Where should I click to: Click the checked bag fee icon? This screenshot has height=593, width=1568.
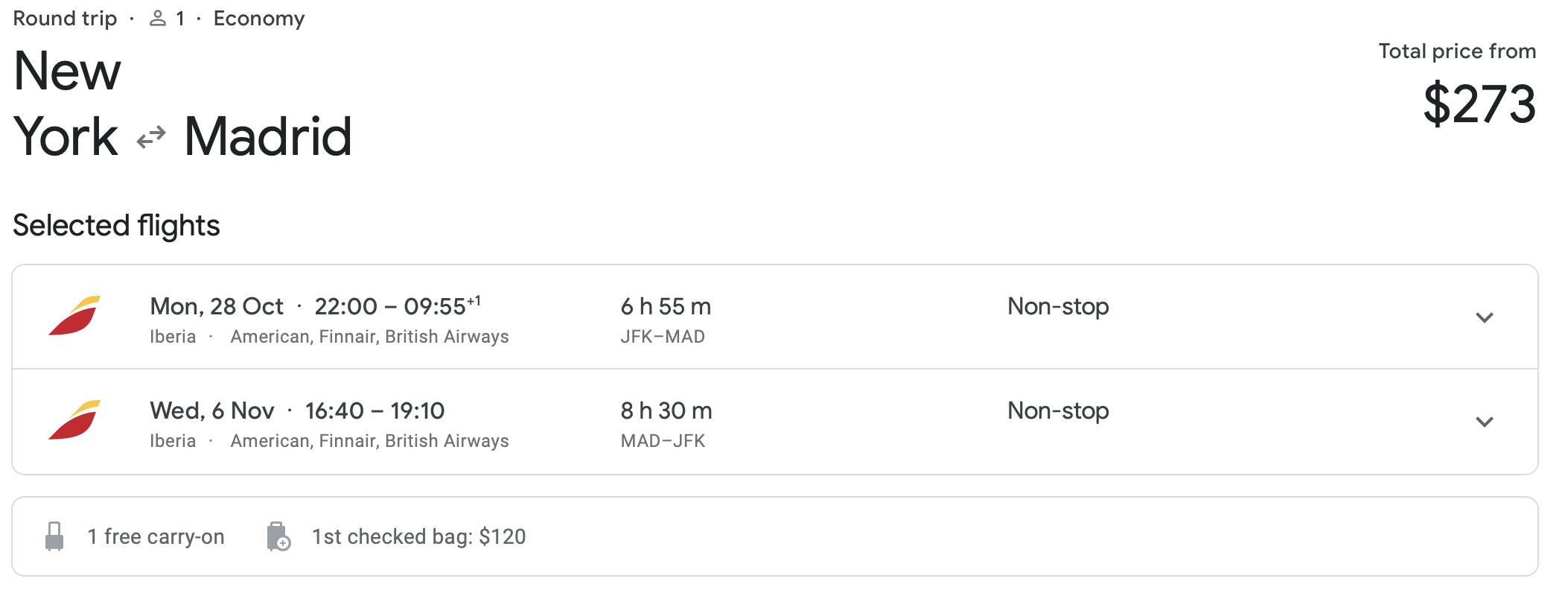tap(278, 536)
